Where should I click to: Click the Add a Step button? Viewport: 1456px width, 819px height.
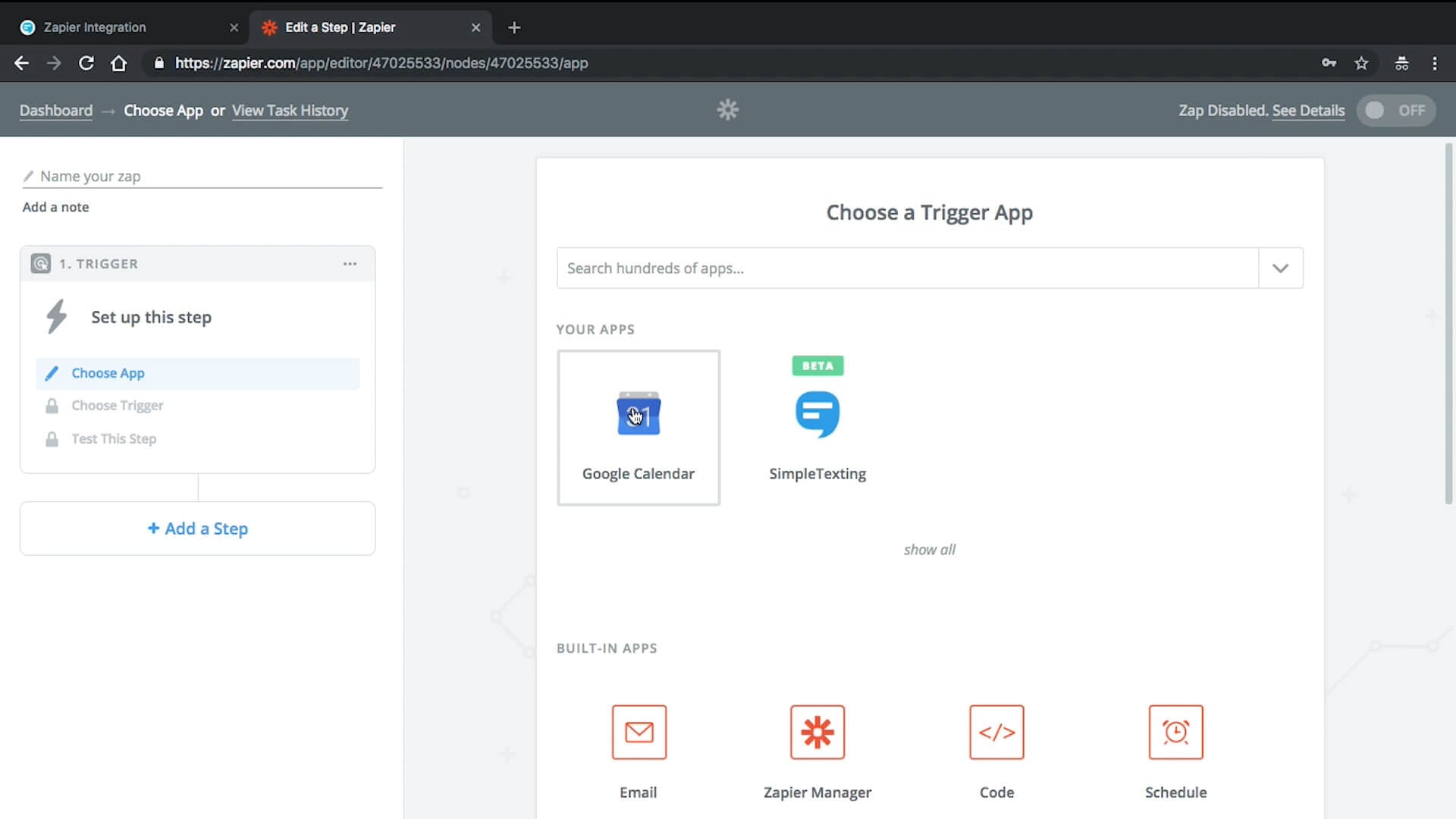pyautogui.click(x=198, y=529)
